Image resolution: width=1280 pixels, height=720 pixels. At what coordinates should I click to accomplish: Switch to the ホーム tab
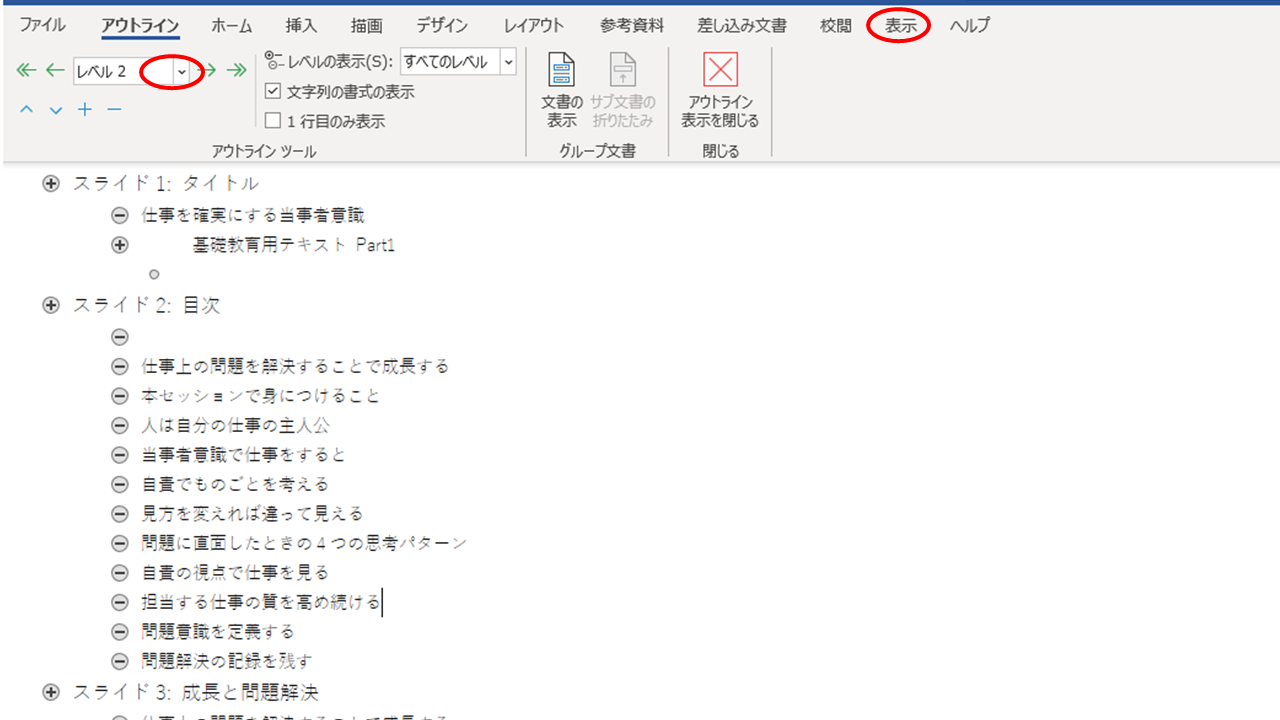(233, 26)
